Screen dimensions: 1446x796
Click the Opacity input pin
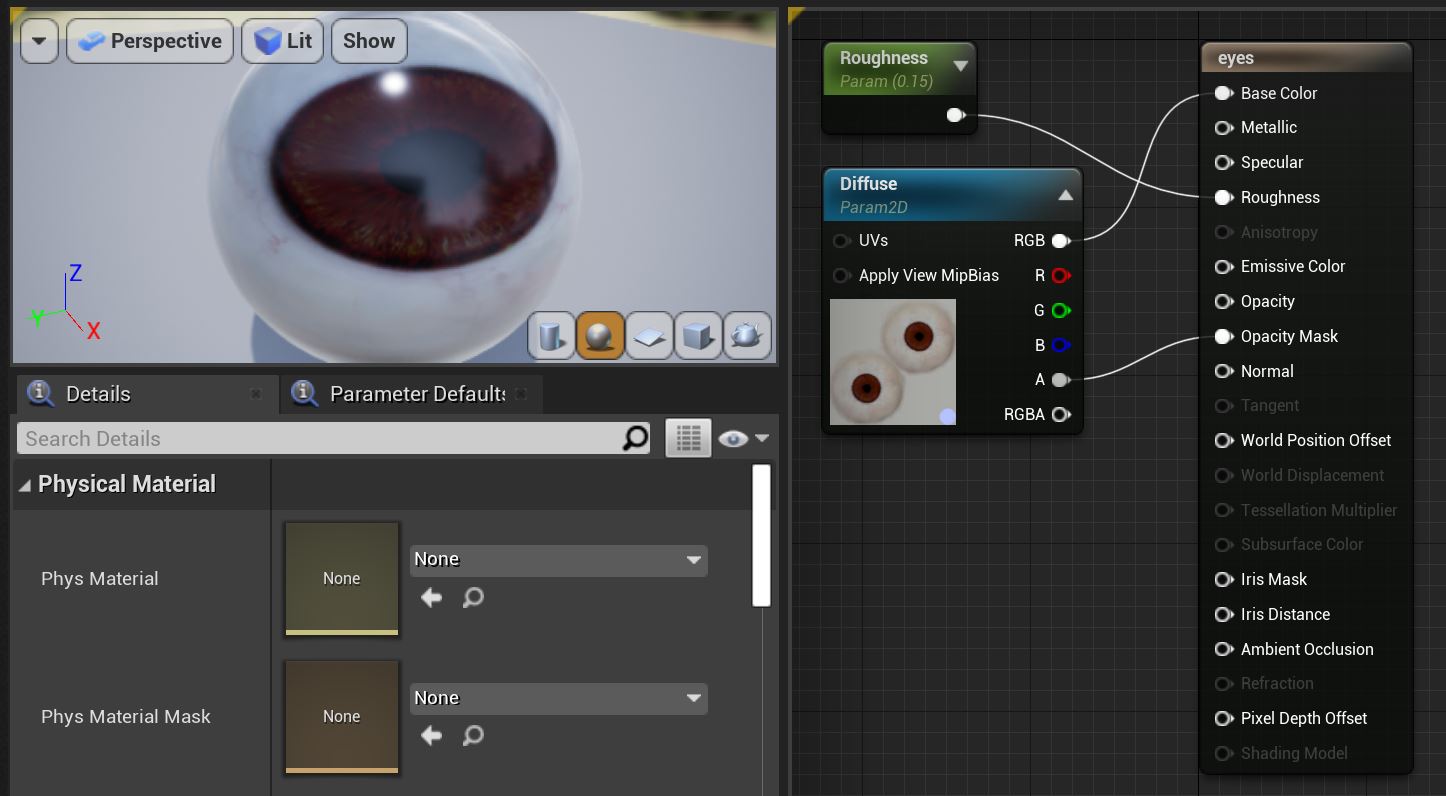[1224, 301]
